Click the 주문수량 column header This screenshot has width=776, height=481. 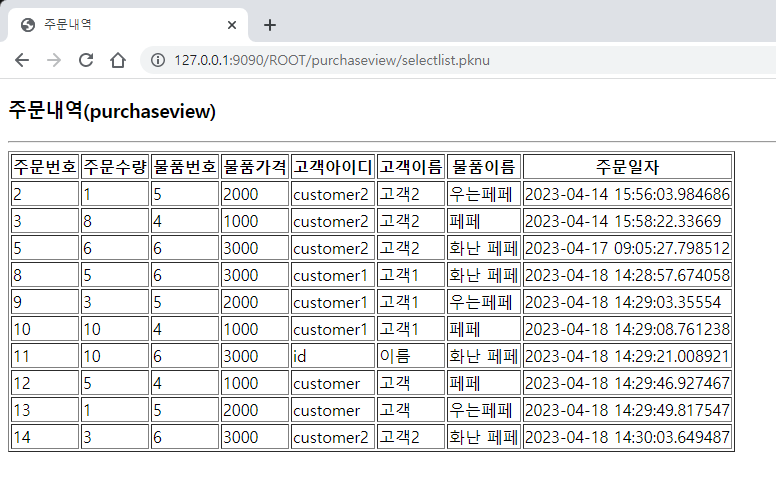point(115,167)
